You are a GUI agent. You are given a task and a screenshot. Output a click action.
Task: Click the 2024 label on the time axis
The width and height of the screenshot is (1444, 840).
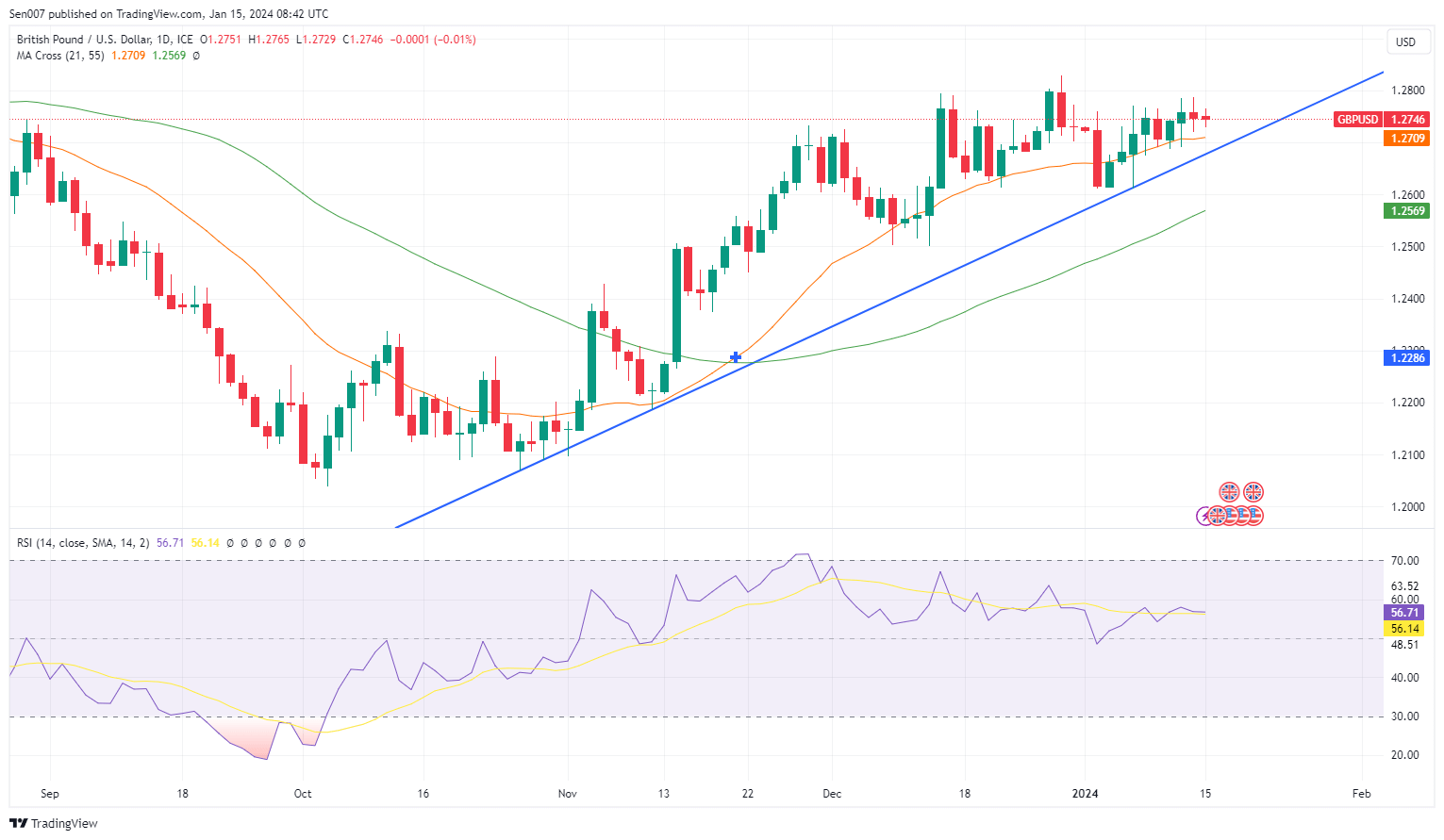click(x=1085, y=794)
